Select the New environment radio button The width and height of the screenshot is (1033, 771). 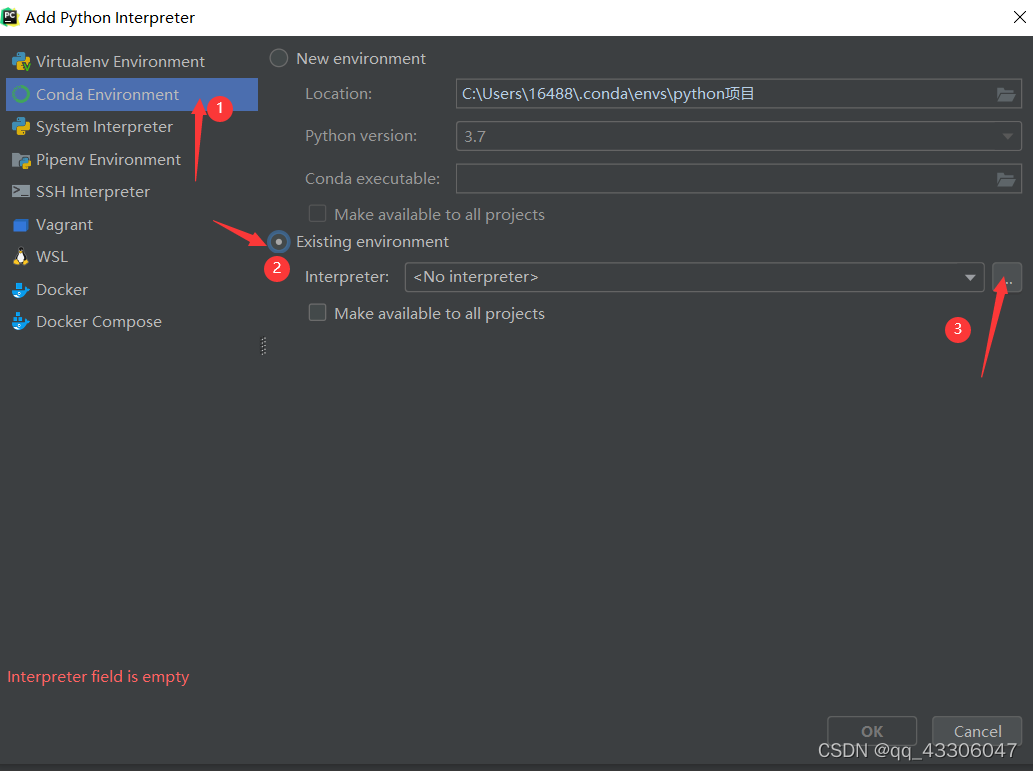[279, 58]
